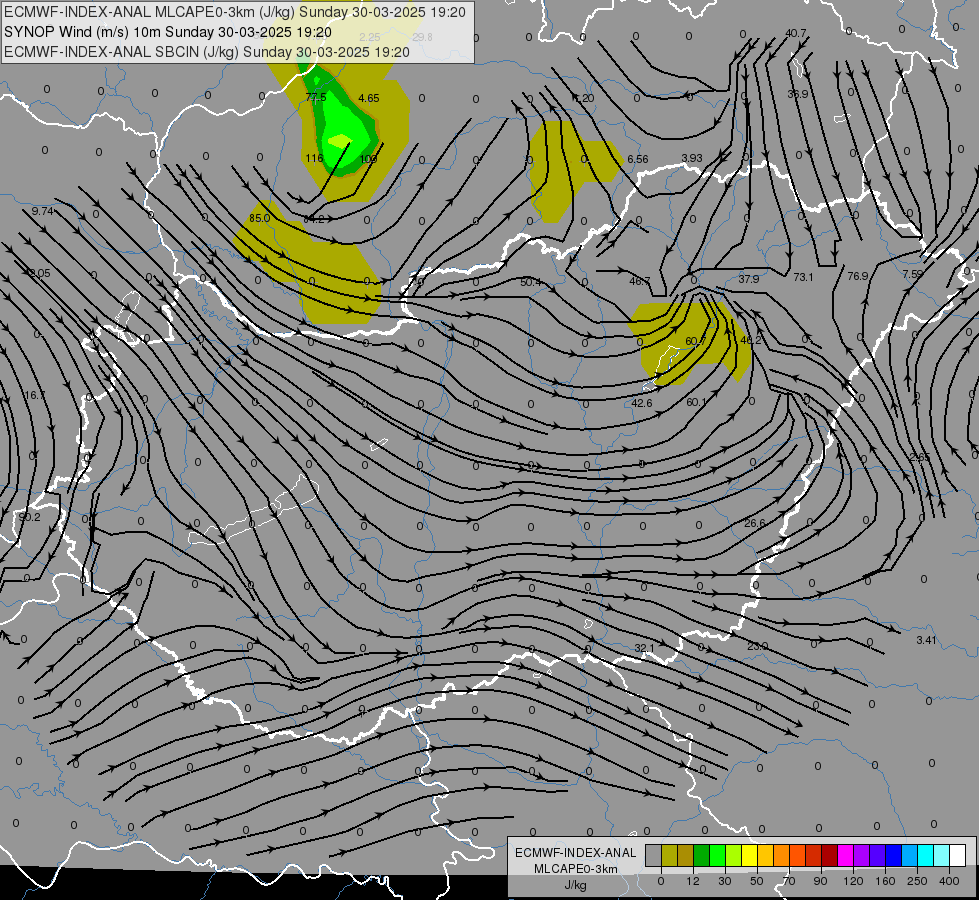The width and height of the screenshot is (979, 900).
Task: Click the map value 26.6
Action: tap(755, 523)
